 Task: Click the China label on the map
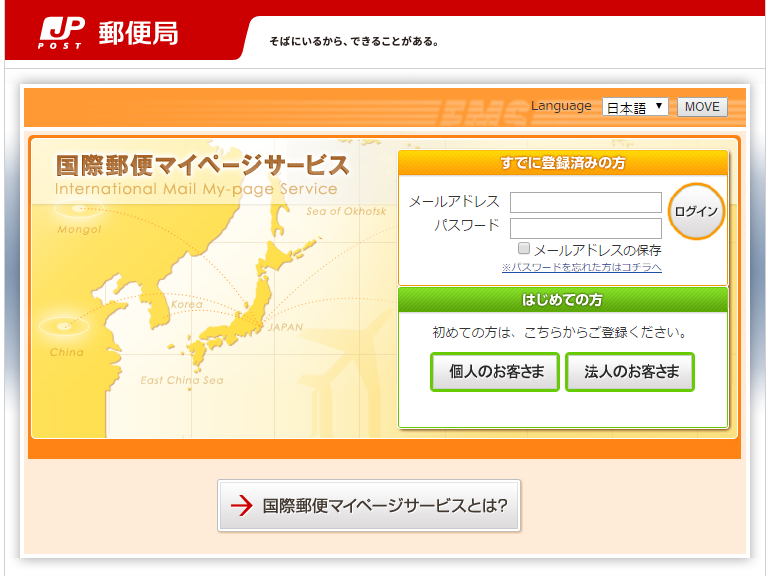(x=67, y=352)
